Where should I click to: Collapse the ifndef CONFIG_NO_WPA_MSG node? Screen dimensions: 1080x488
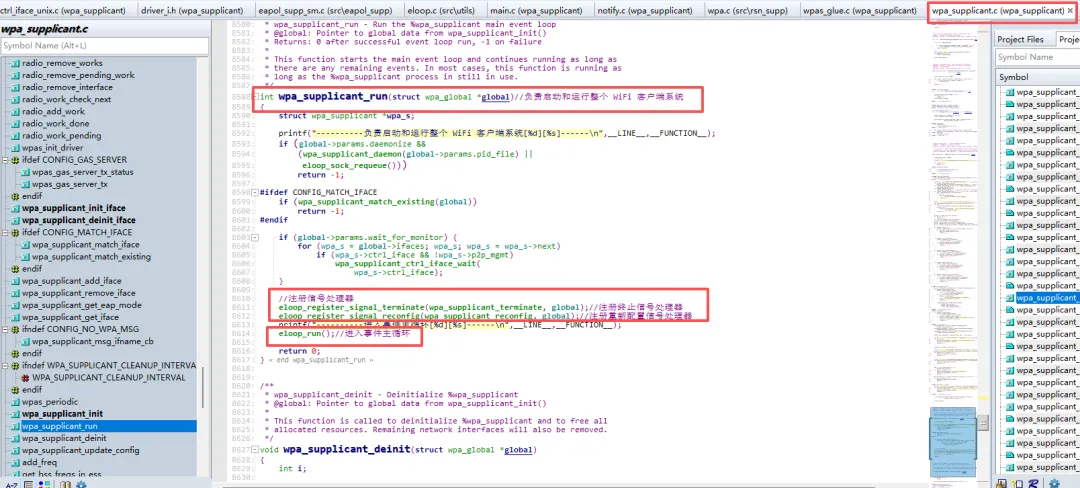pyautogui.click(x=6, y=329)
